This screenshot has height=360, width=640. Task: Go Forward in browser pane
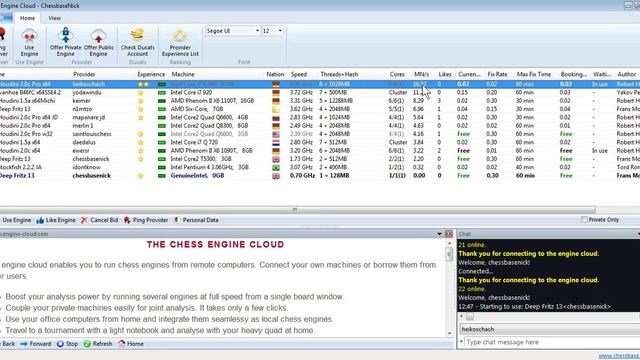[x=36, y=344]
